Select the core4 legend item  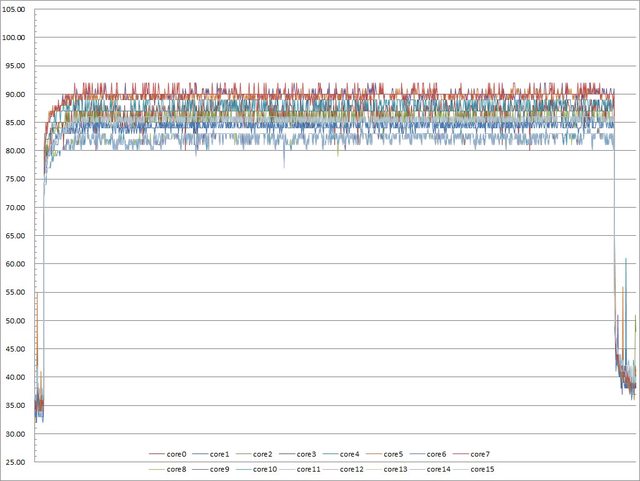[x=353, y=454]
